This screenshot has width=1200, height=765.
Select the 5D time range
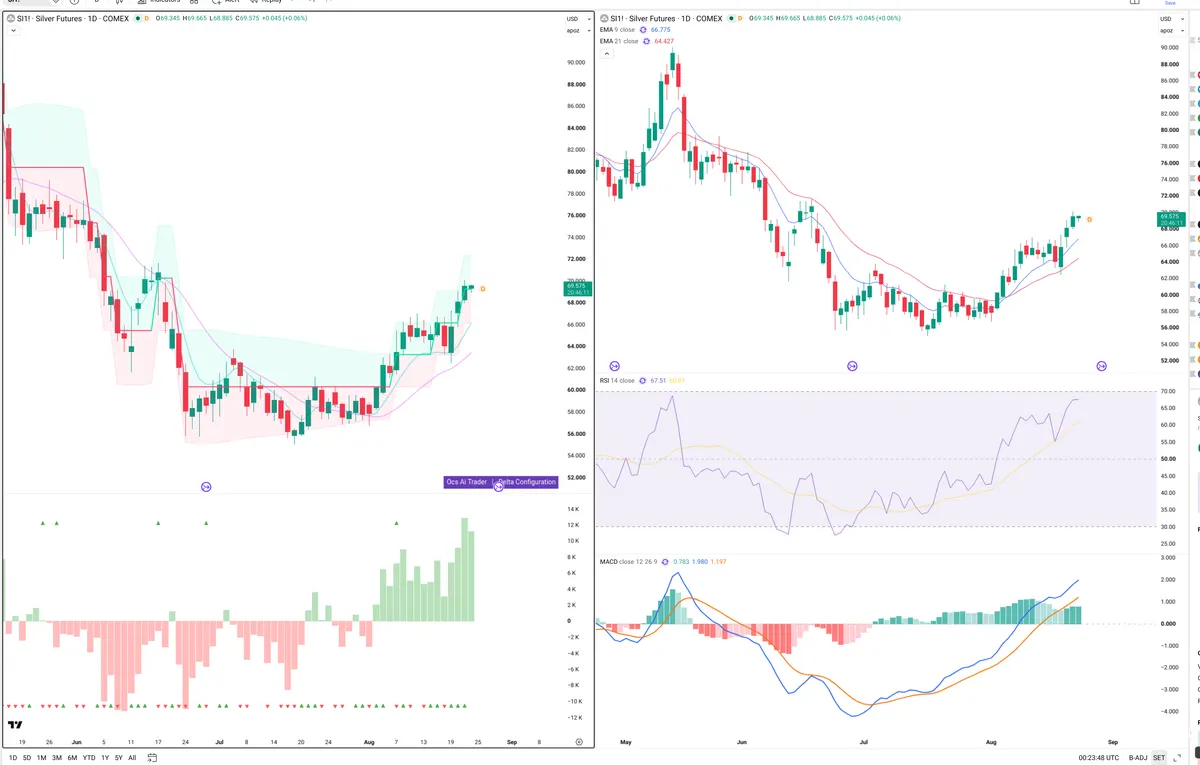pyautogui.click(x=27, y=758)
